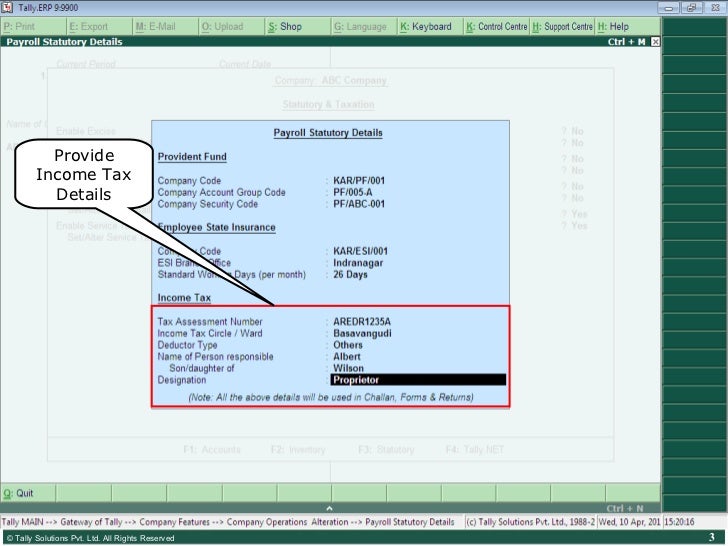This screenshot has height=546, width=728.
Task: Click the F2: Inventory button in background
Action: (298, 449)
